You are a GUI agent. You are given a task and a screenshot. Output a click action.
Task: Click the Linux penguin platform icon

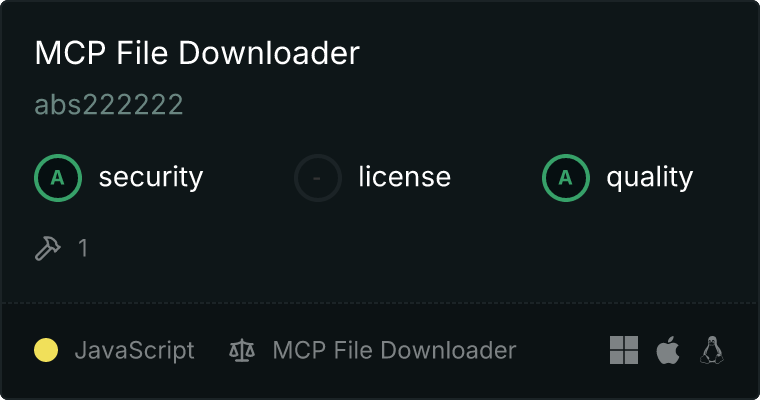click(712, 350)
